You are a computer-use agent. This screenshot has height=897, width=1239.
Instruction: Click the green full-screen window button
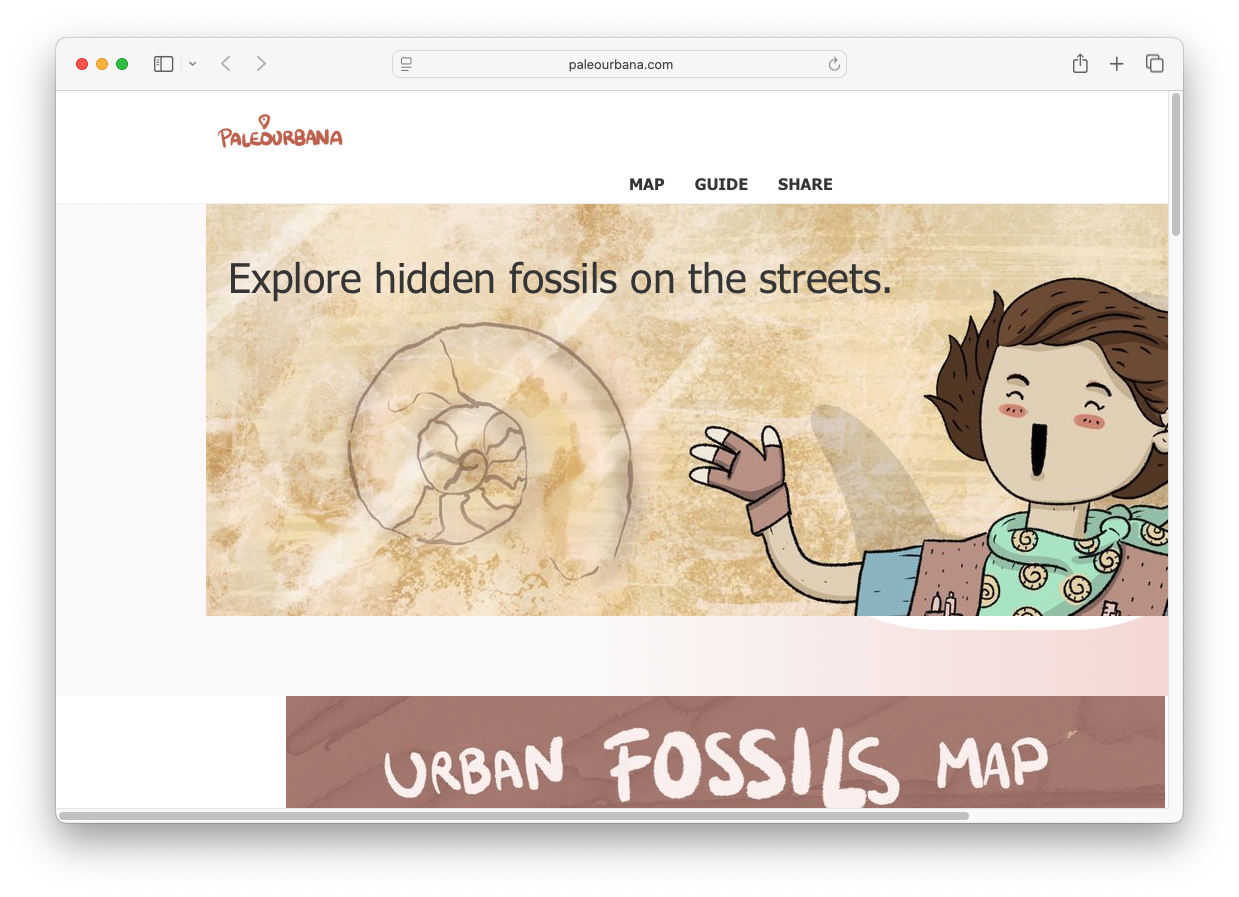[x=122, y=64]
